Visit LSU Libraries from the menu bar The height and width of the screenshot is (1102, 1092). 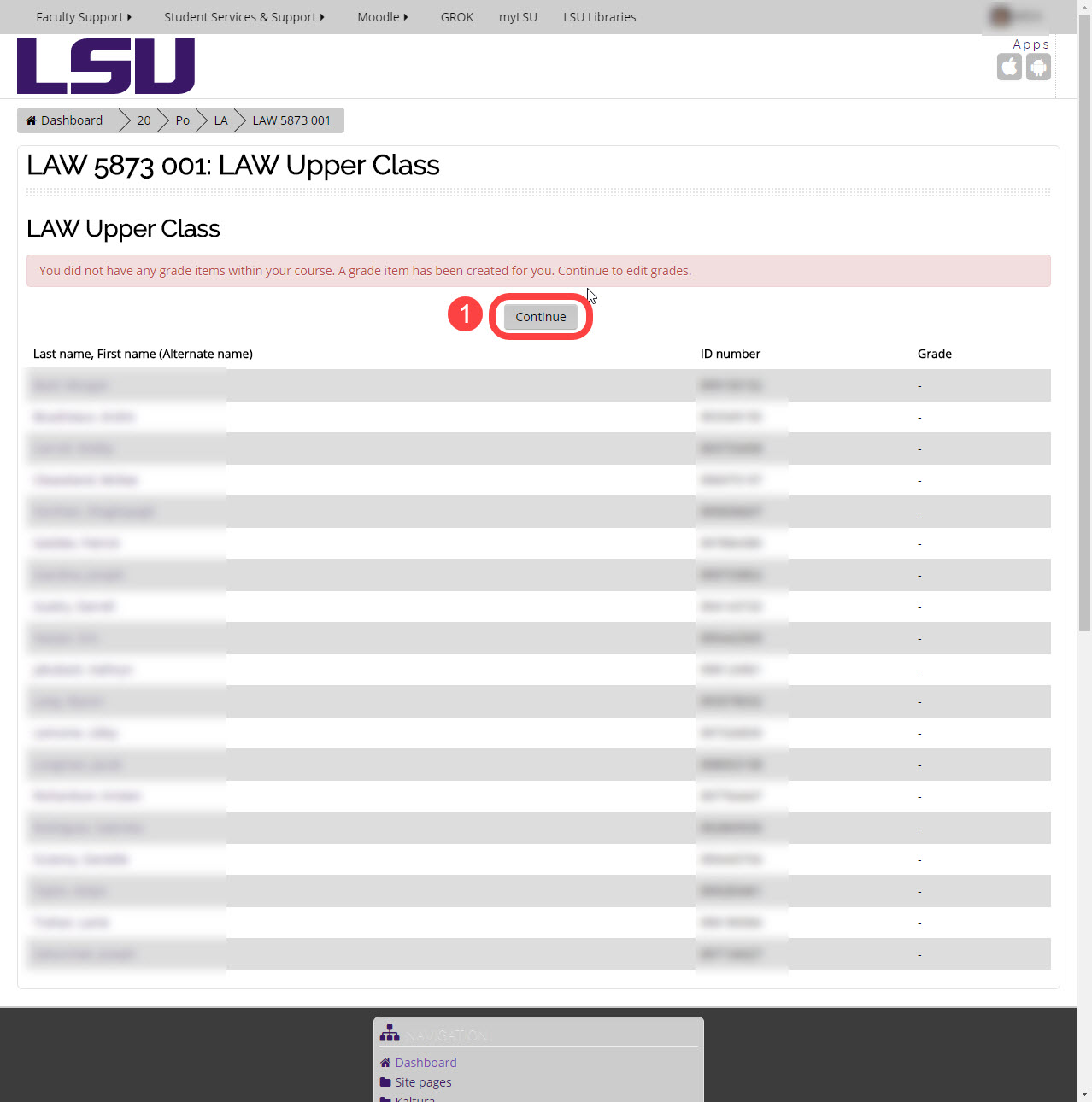599,17
